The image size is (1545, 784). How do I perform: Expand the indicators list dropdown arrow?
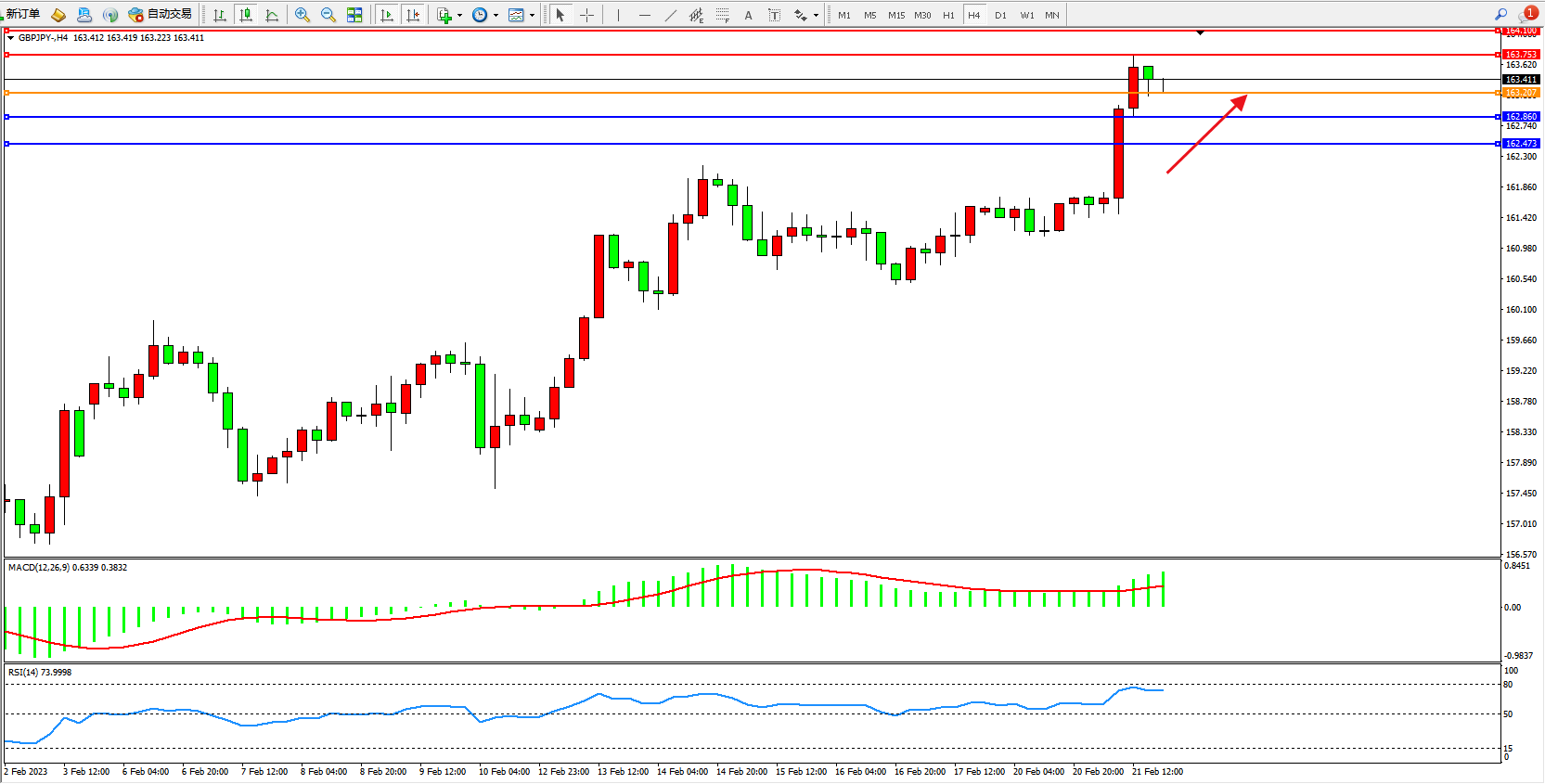(459, 15)
